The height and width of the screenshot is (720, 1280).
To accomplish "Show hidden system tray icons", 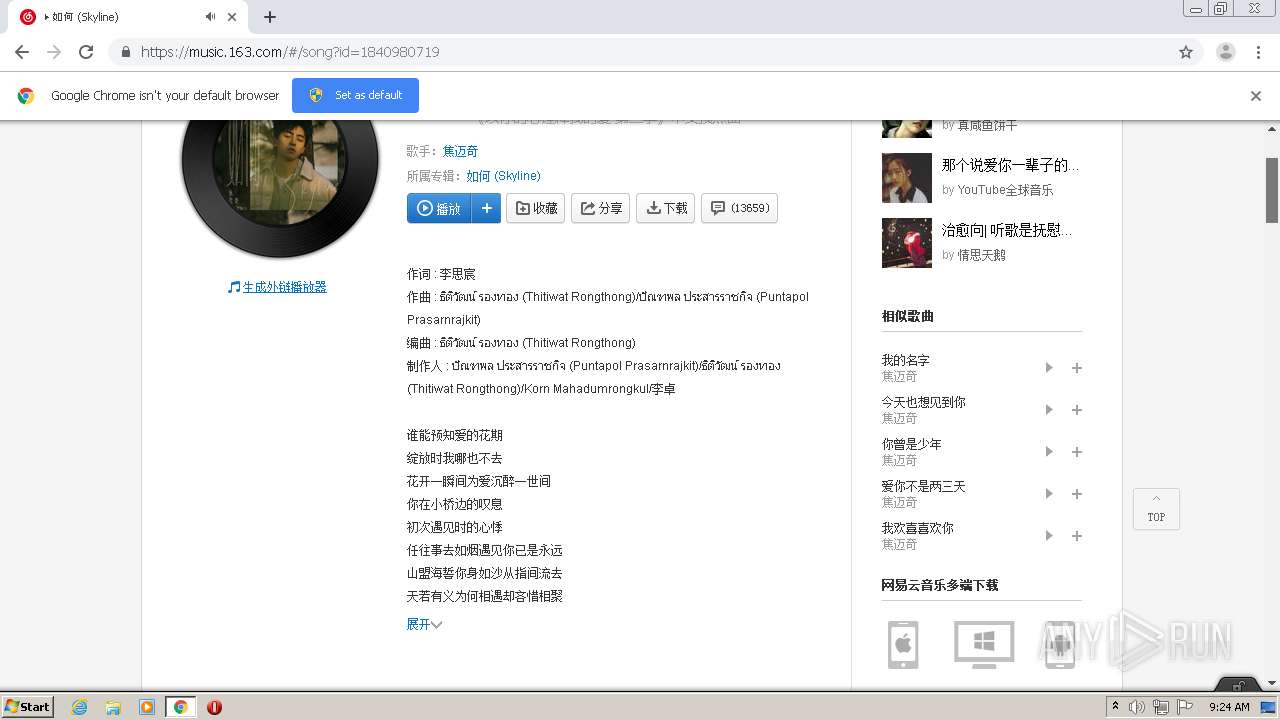I will (x=1115, y=707).
